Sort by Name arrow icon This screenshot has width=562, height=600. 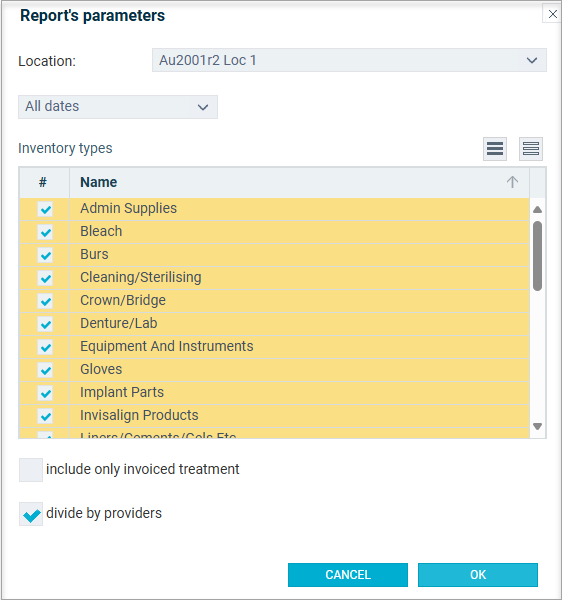pos(512,182)
